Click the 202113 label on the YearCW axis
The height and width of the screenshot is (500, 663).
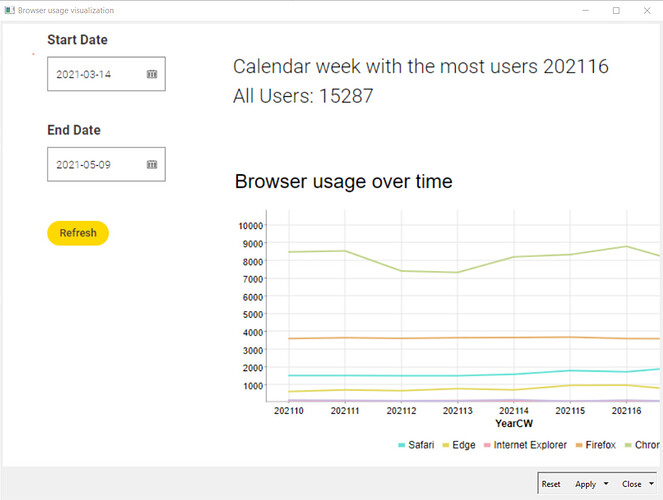(458, 410)
